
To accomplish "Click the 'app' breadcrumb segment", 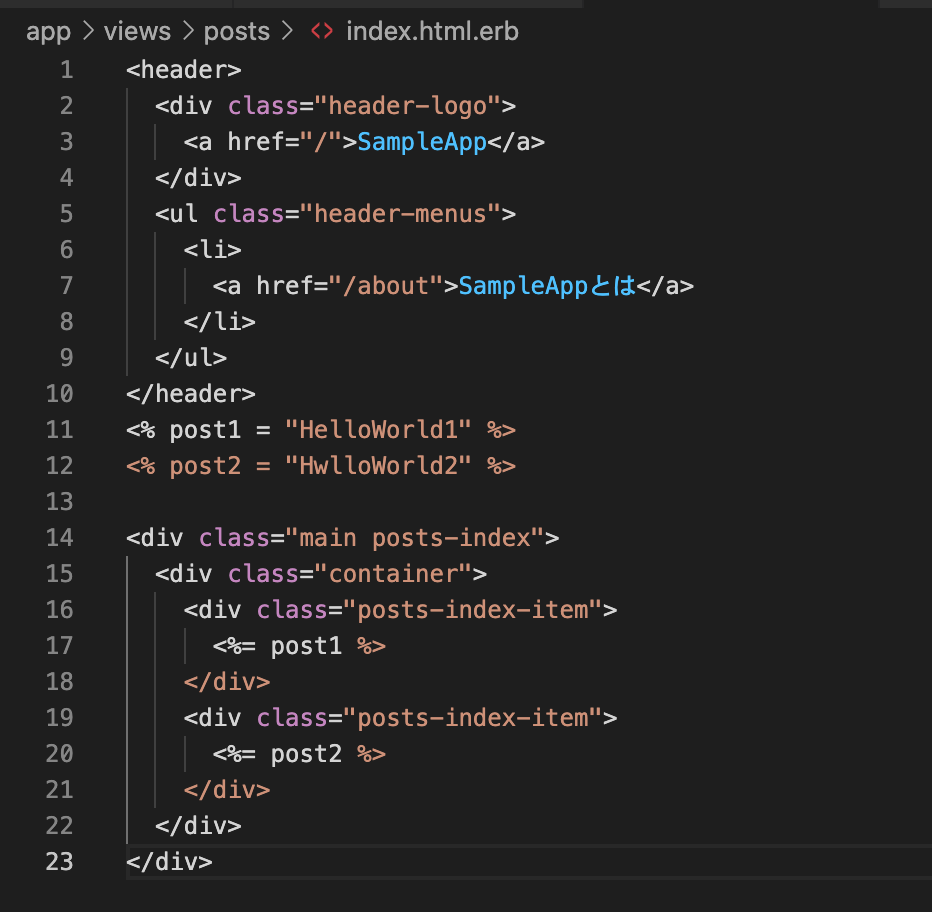I will point(48,32).
